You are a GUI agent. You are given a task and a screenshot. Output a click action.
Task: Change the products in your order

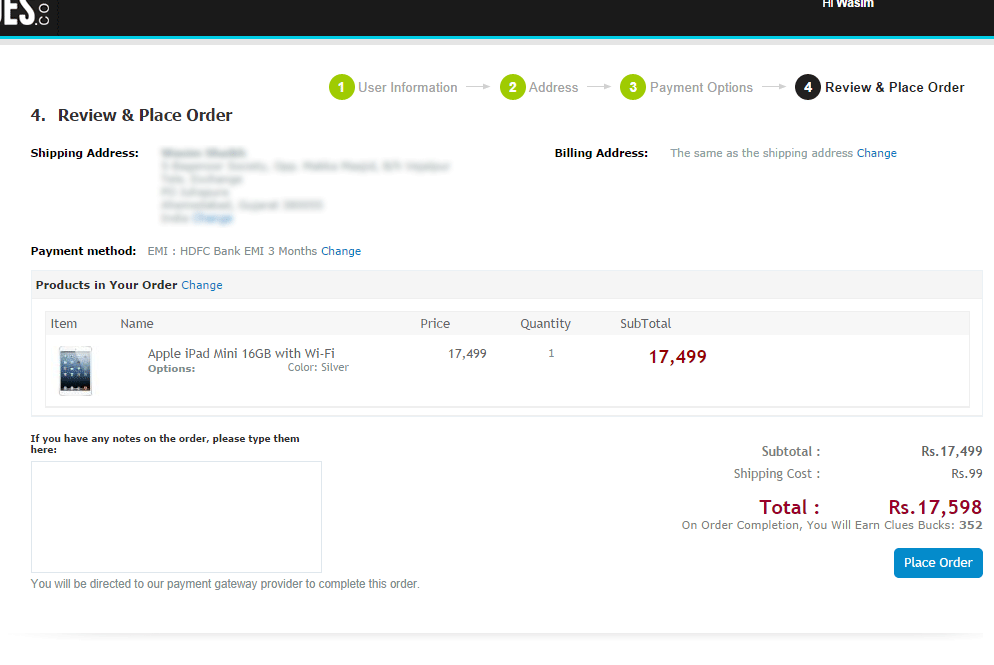click(x=202, y=285)
